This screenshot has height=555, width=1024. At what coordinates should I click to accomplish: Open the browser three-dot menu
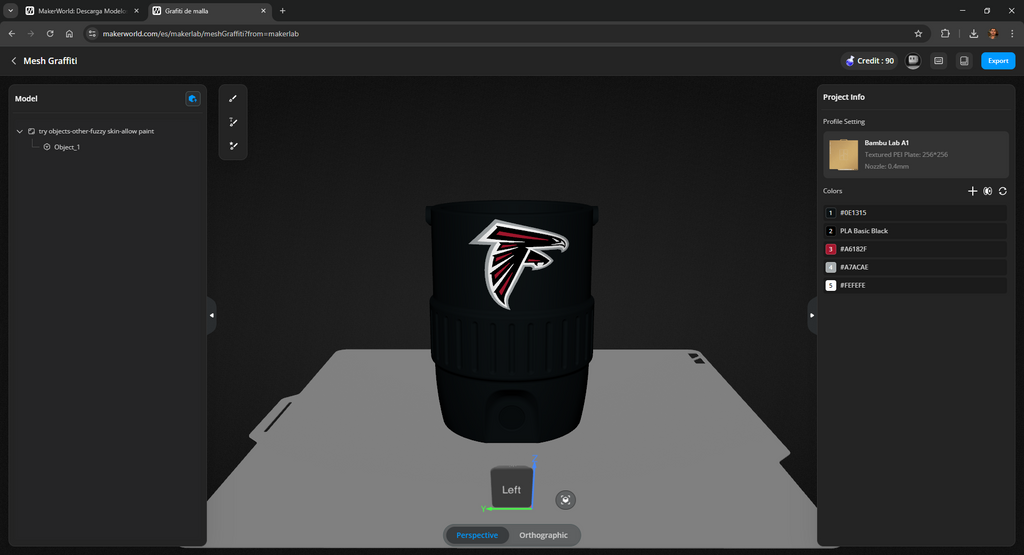[x=1012, y=33]
